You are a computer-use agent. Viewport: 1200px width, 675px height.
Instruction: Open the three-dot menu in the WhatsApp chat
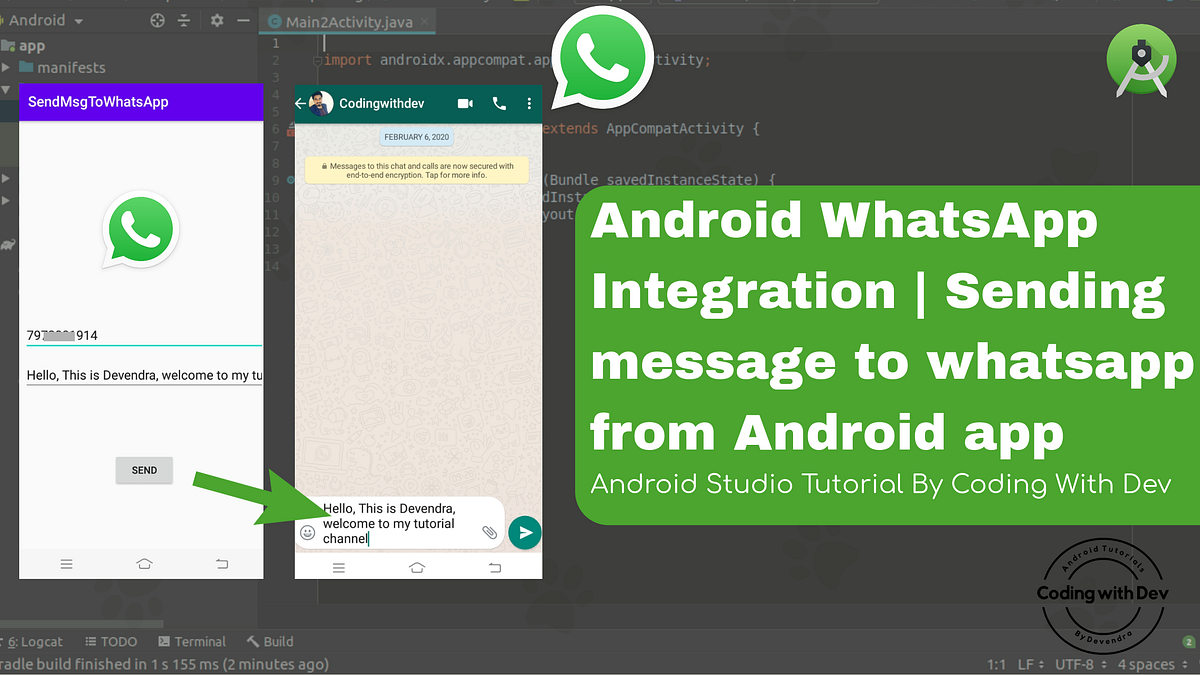529,103
